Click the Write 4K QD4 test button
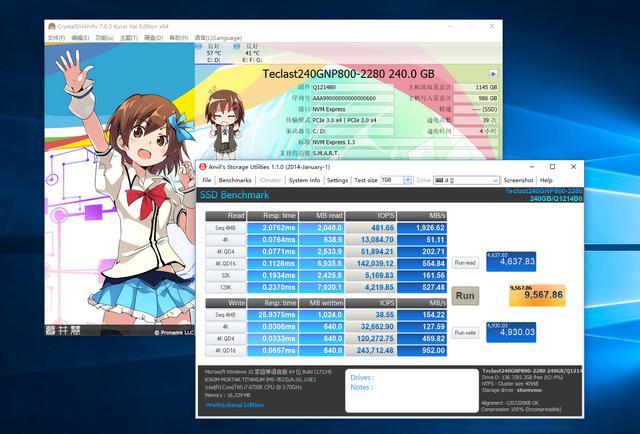The height and width of the screenshot is (434, 640). (x=226, y=338)
